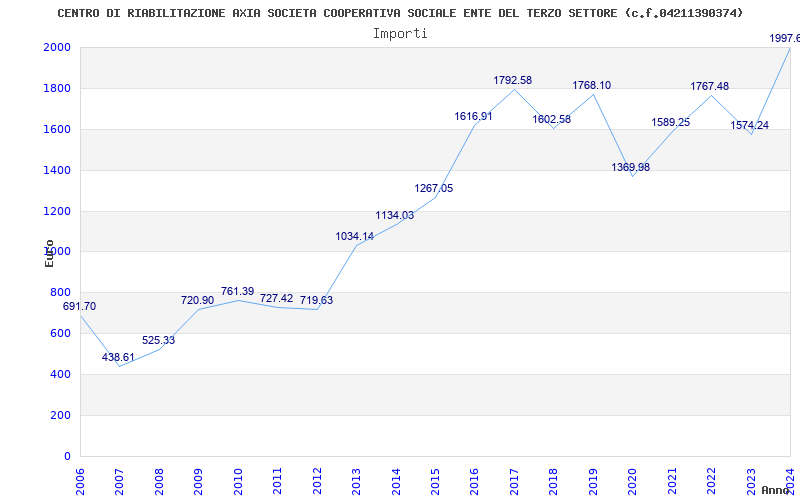Select the 1267.05 data label
The height and width of the screenshot is (500, 800).
click(x=434, y=188)
